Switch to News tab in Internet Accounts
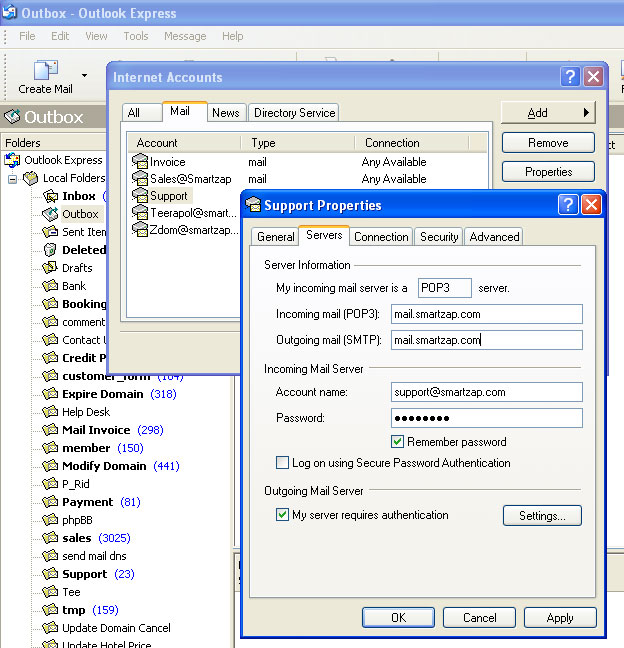624x648 pixels. [x=226, y=112]
